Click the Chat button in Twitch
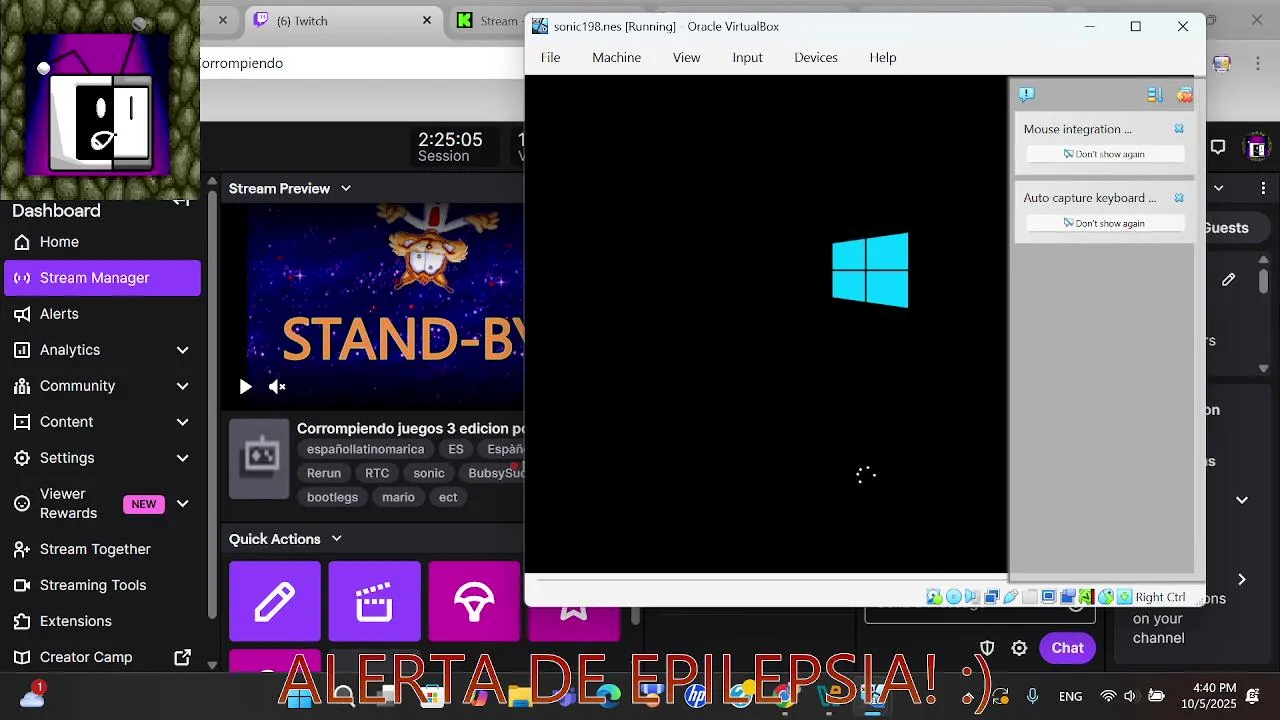 (x=1067, y=648)
